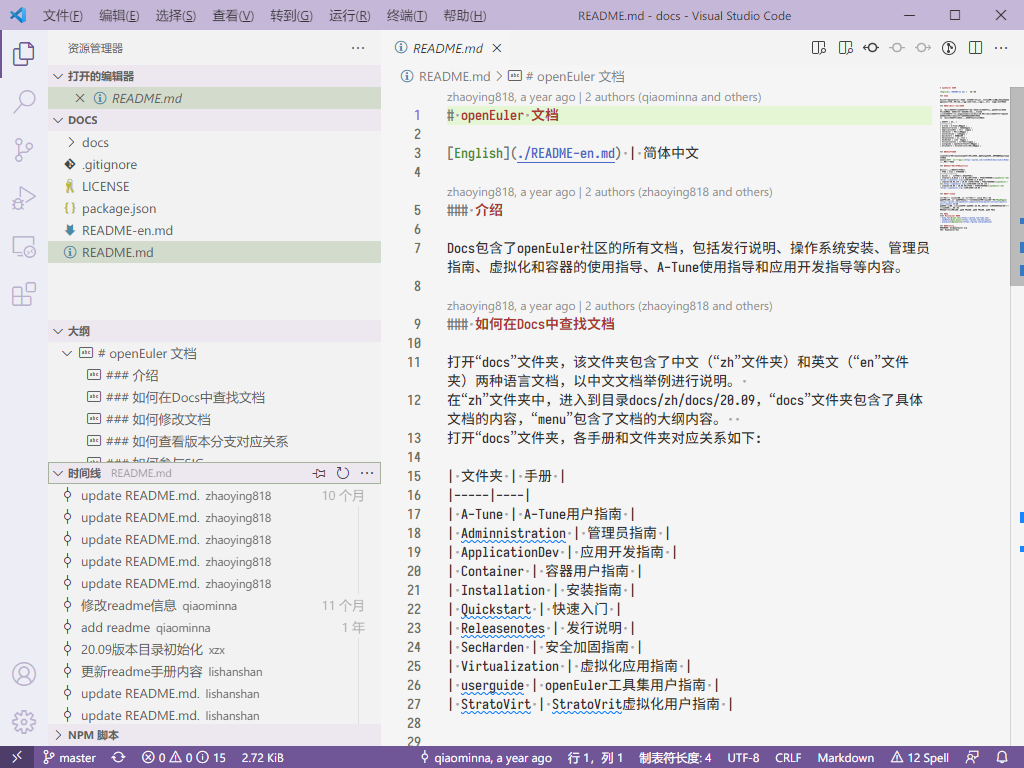Open timeline panel more actions ellipsis
1024x768 pixels.
coord(367,473)
